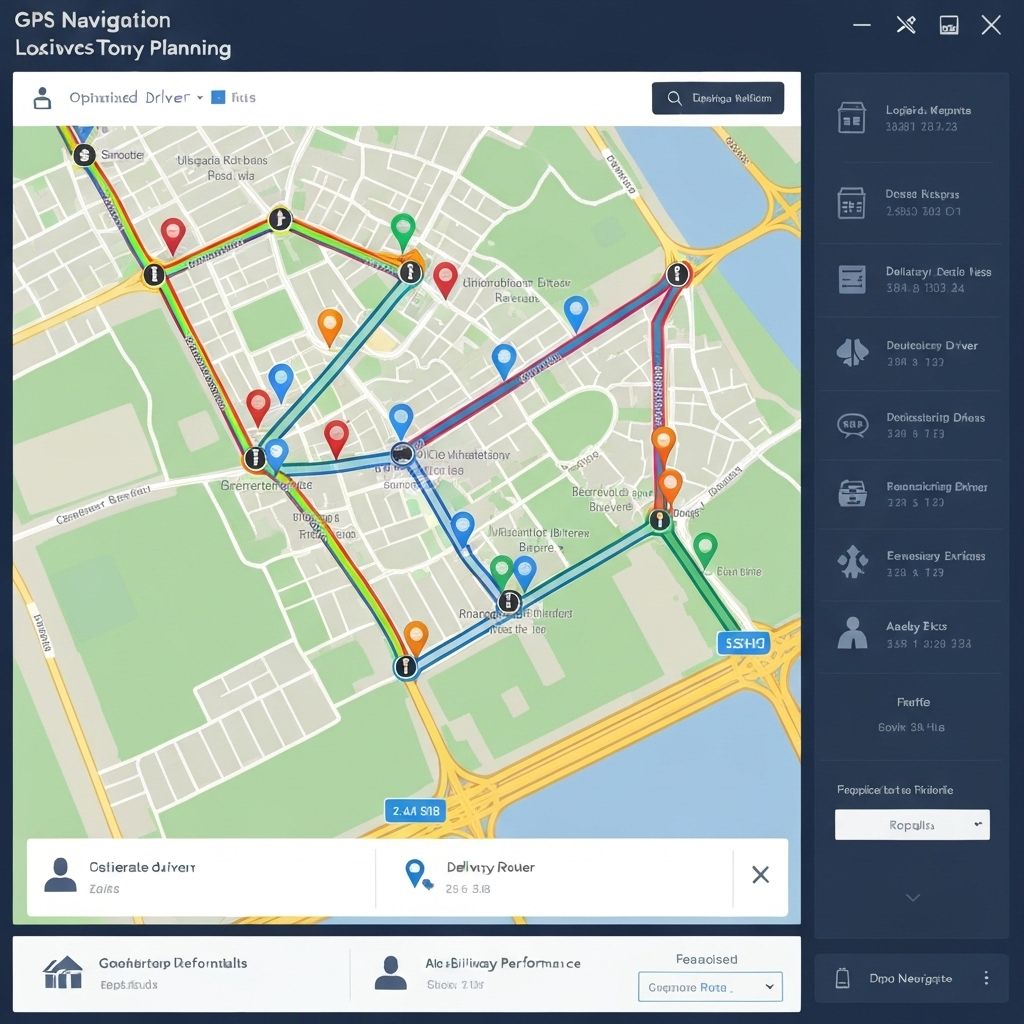The image size is (1024, 1024).
Task: Click the driver profile icon above the map
Action: coord(42,98)
